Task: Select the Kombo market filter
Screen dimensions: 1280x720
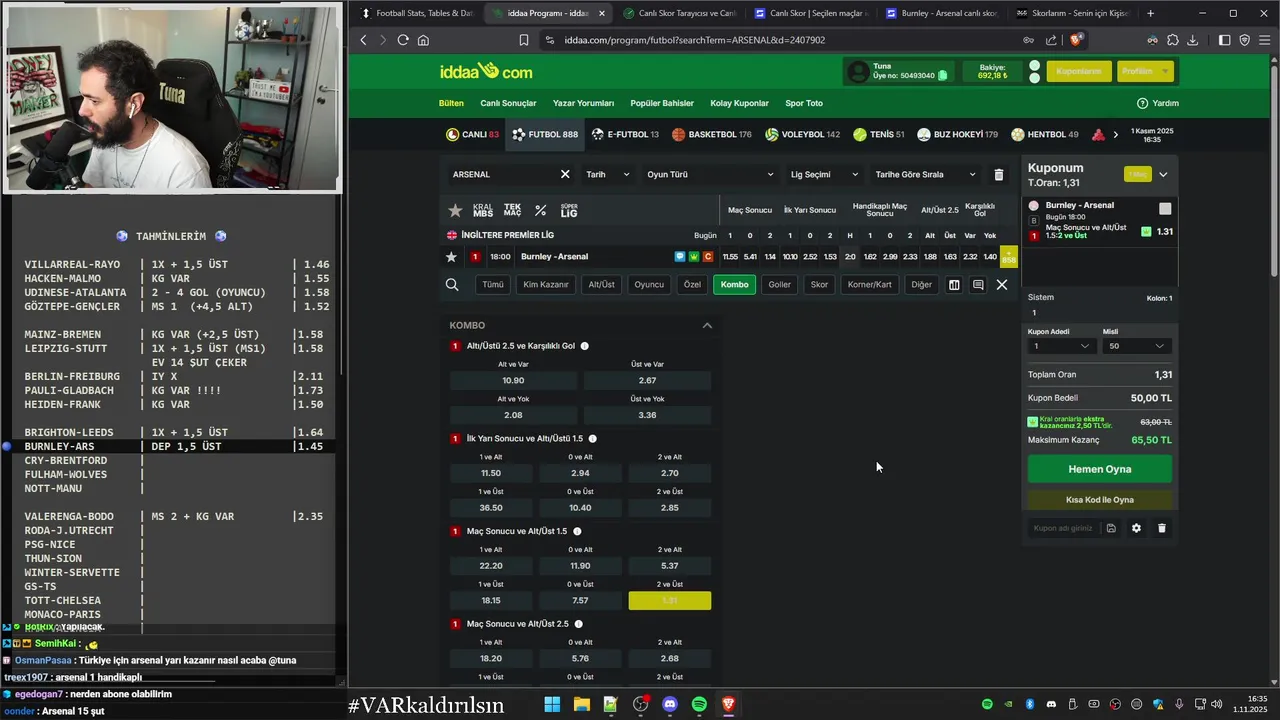Action: tap(734, 285)
